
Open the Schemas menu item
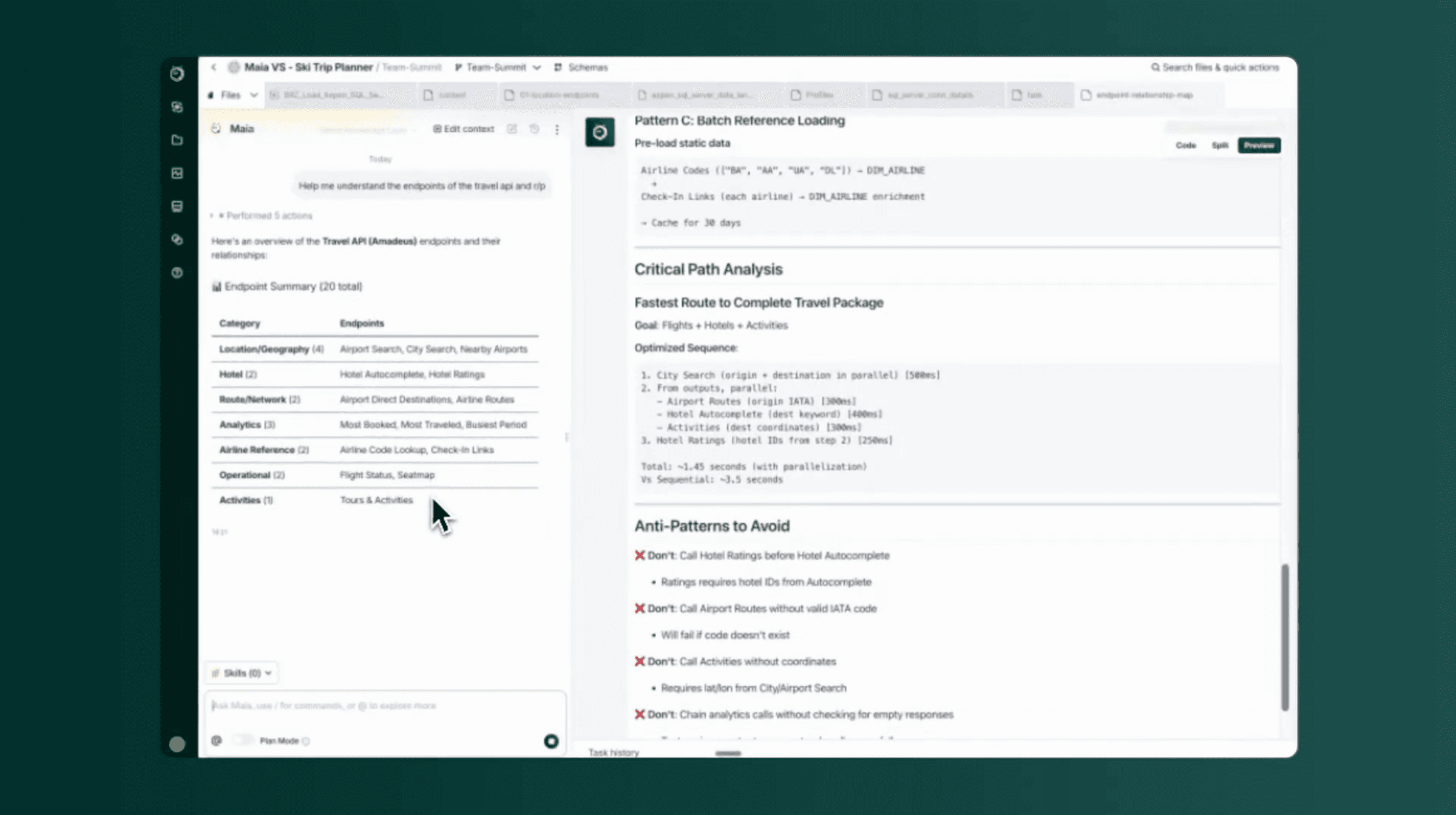click(581, 67)
